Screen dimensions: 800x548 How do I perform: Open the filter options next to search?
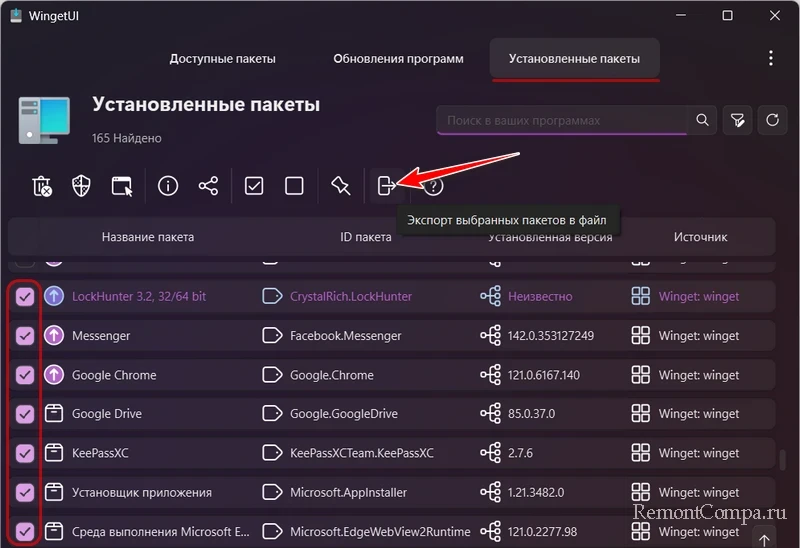point(737,120)
